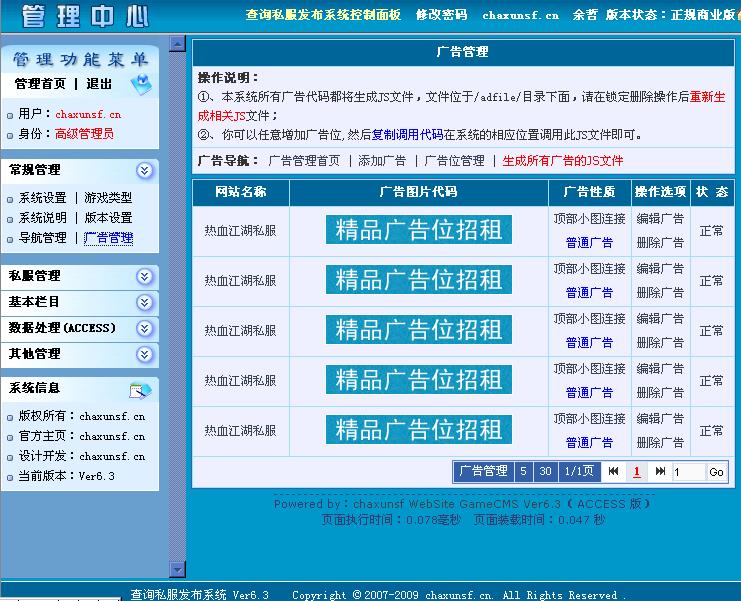Expand the 基本栏目 section
741x601 pixels.
(x=146, y=303)
